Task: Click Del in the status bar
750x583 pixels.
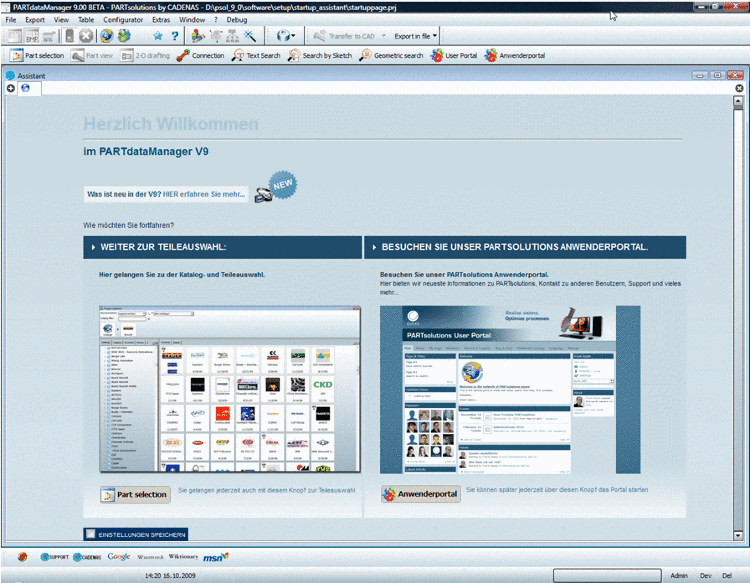Action: click(727, 575)
